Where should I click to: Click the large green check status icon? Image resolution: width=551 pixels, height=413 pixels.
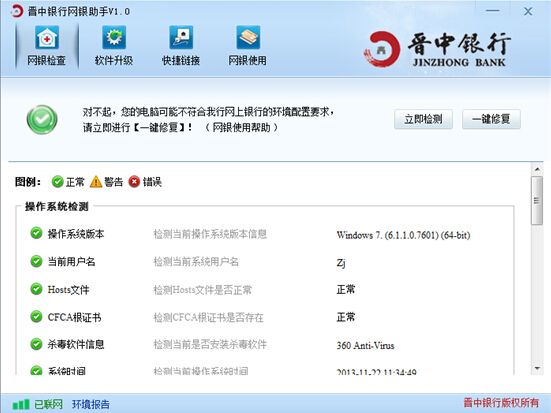42,120
